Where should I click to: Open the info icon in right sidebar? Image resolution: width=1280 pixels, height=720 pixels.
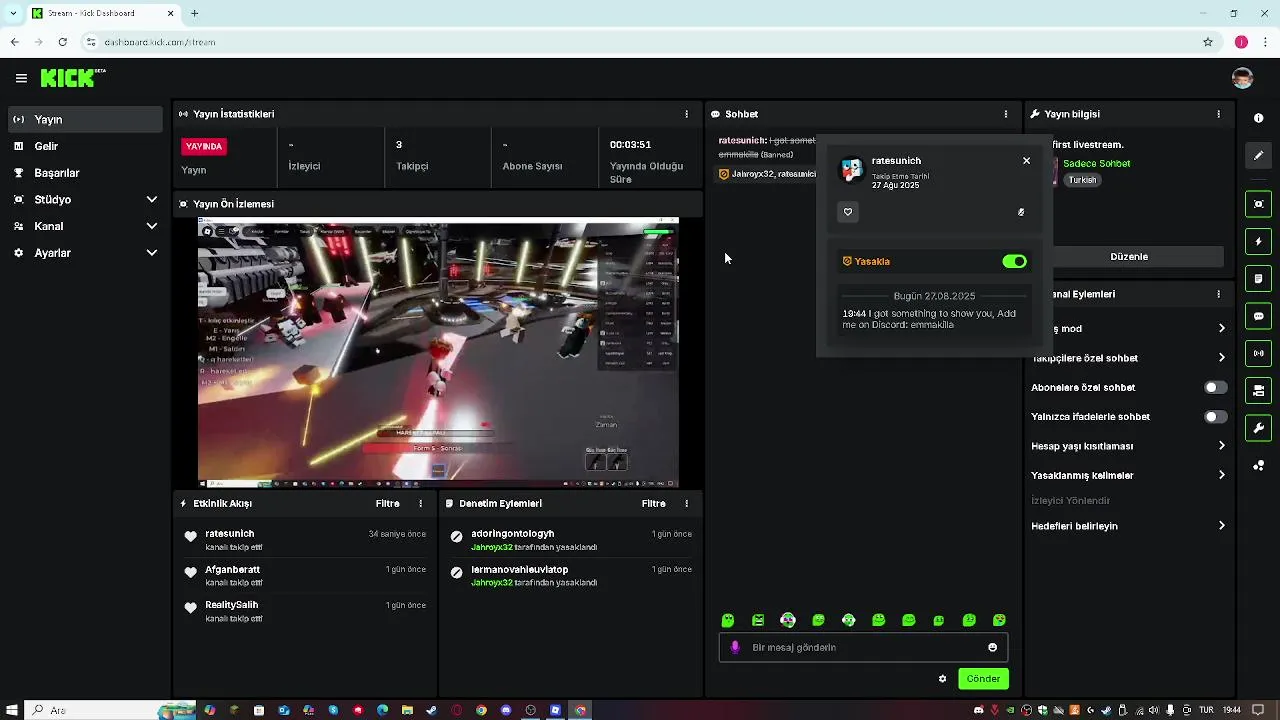[1258, 118]
